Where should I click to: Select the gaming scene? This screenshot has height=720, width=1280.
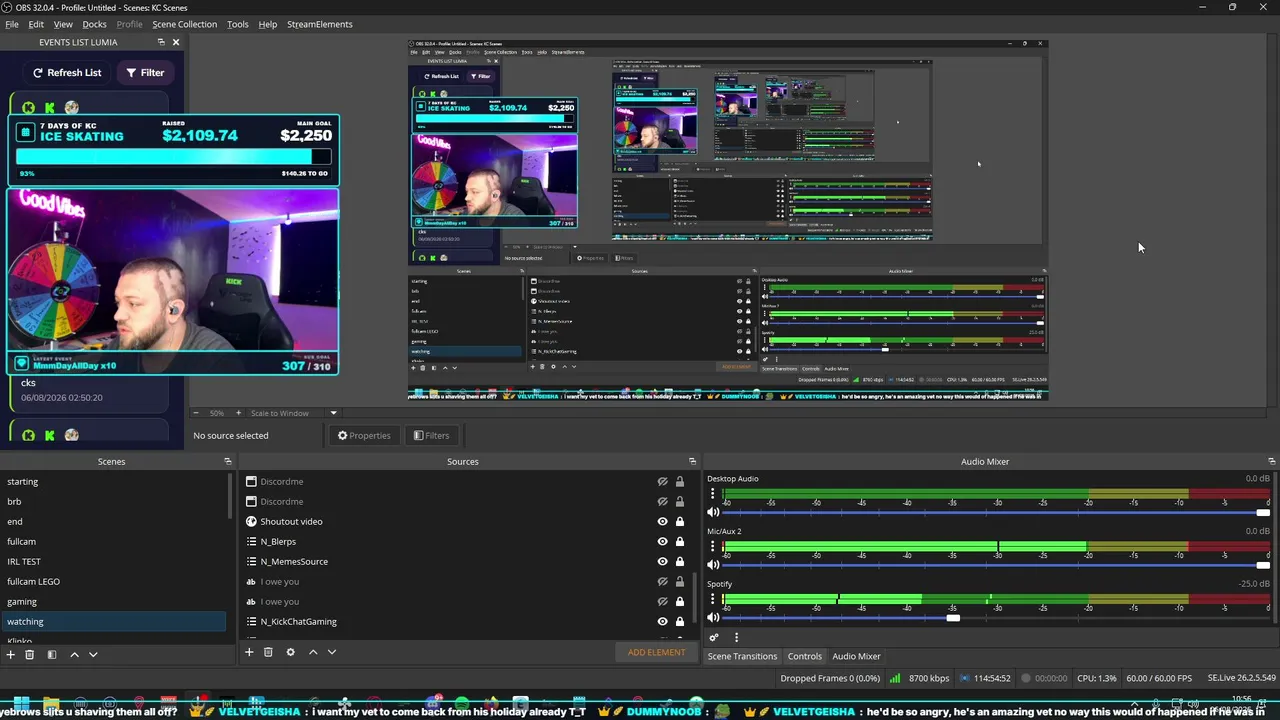point(113,602)
